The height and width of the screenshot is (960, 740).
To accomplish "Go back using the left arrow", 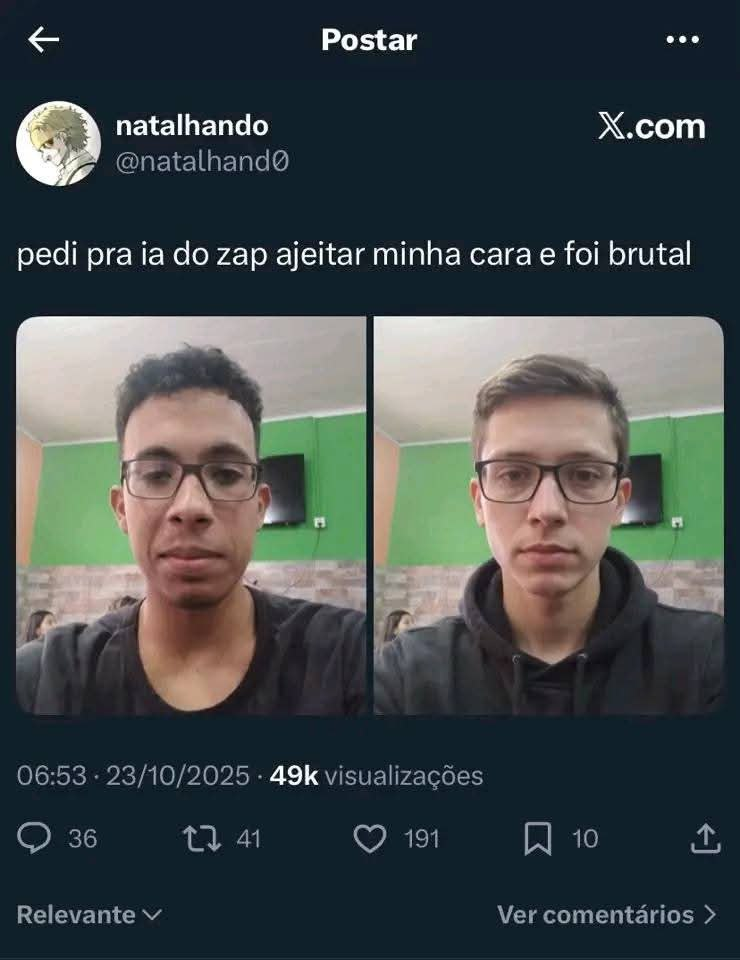I will pyautogui.click(x=43, y=40).
